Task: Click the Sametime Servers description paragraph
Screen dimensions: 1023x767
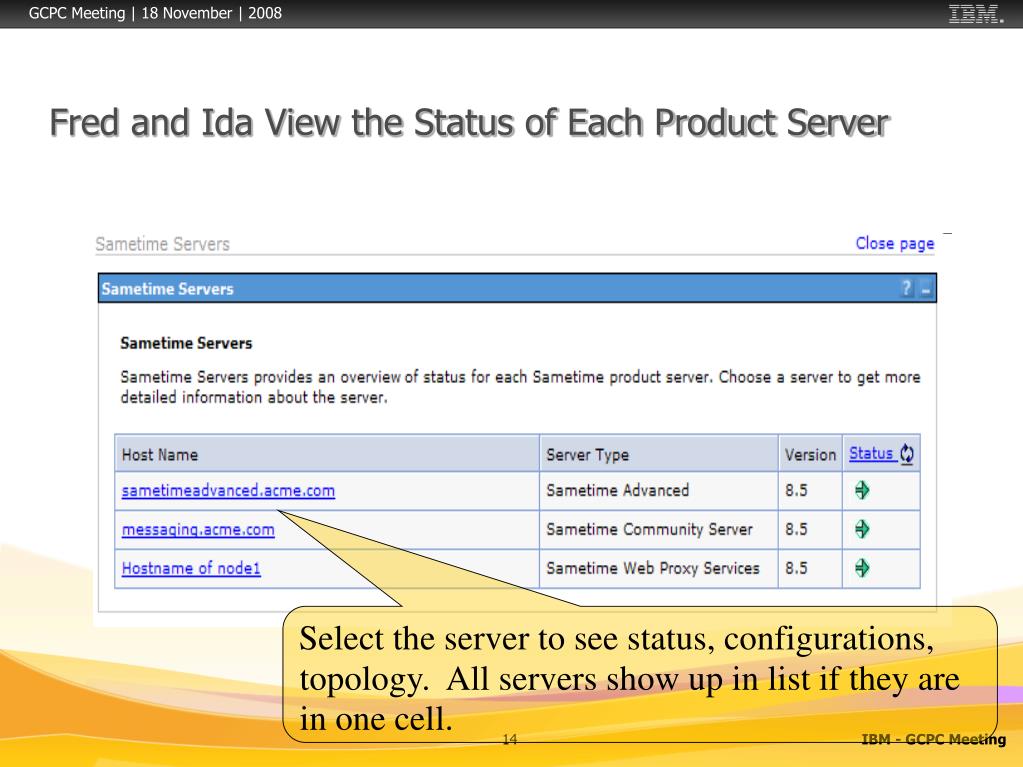Action: [x=520, y=387]
